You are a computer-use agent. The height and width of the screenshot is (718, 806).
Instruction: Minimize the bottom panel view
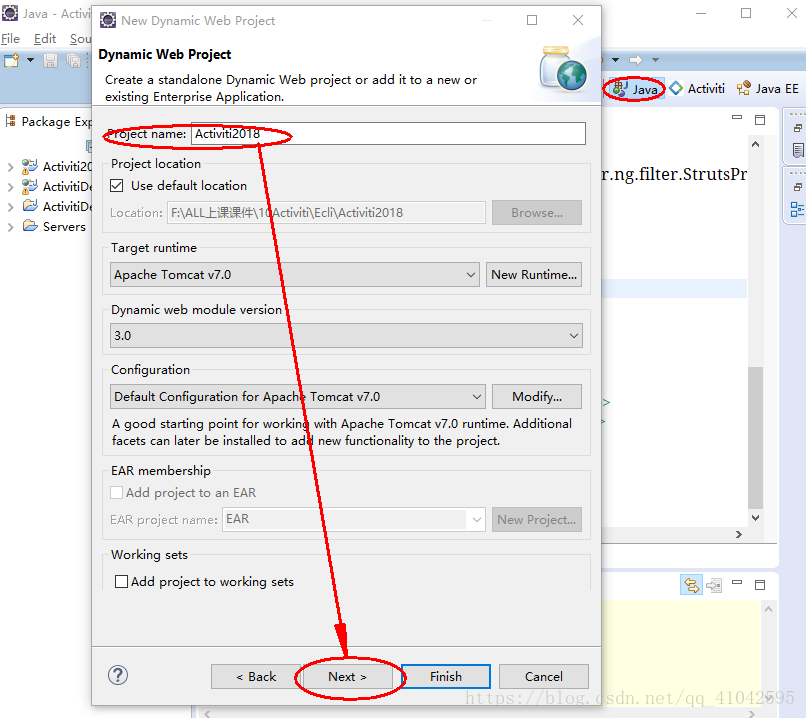pyautogui.click(x=737, y=582)
